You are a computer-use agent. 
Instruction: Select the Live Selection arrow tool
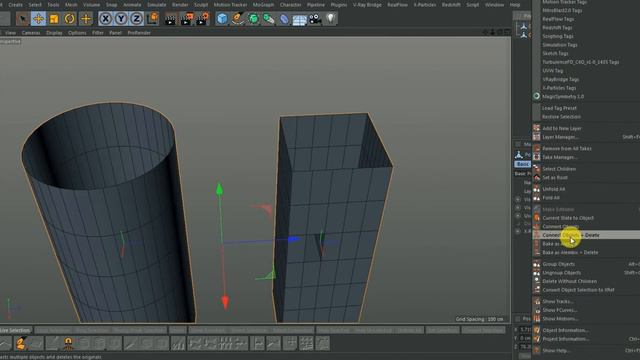pyautogui.click(x=22, y=19)
